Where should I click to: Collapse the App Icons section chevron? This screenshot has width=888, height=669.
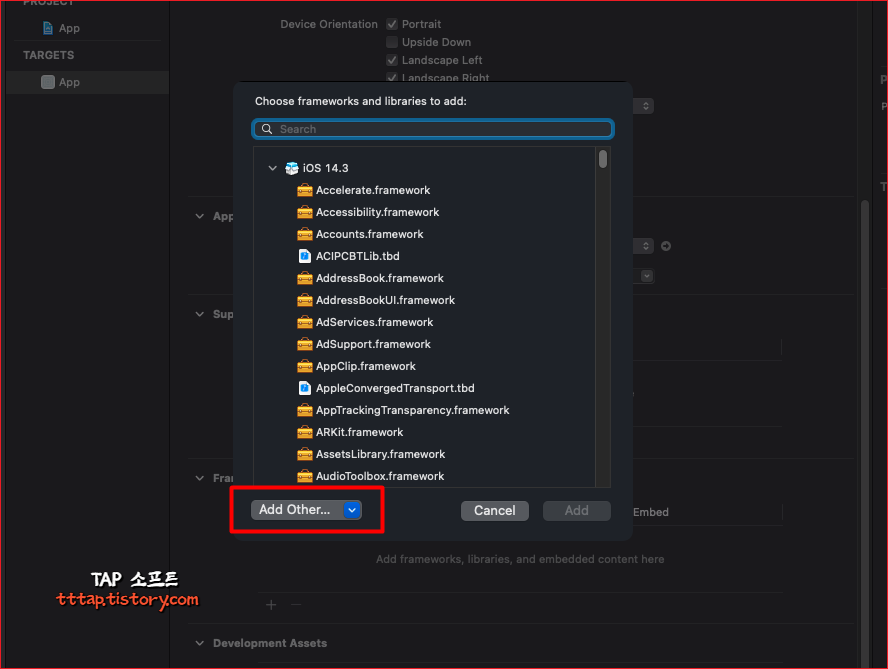[199, 216]
